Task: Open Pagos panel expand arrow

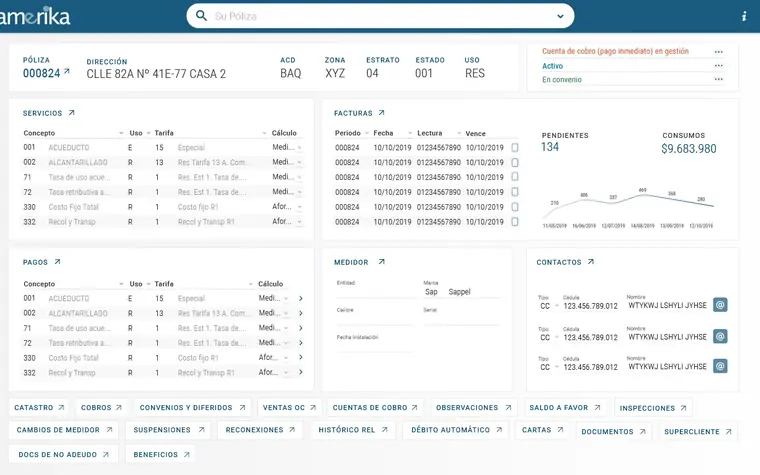Action: click(x=57, y=262)
